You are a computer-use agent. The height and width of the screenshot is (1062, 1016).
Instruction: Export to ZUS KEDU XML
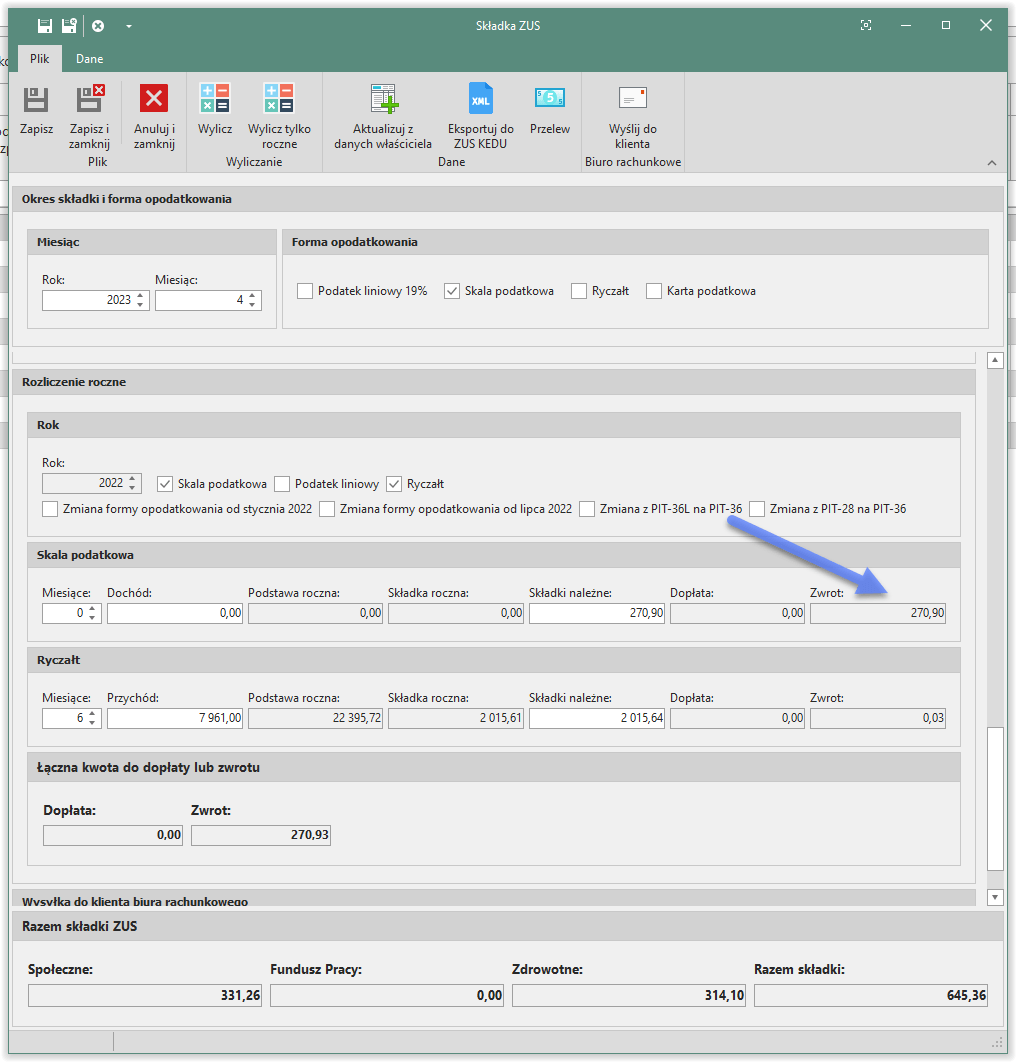click(x=481, y=99)
